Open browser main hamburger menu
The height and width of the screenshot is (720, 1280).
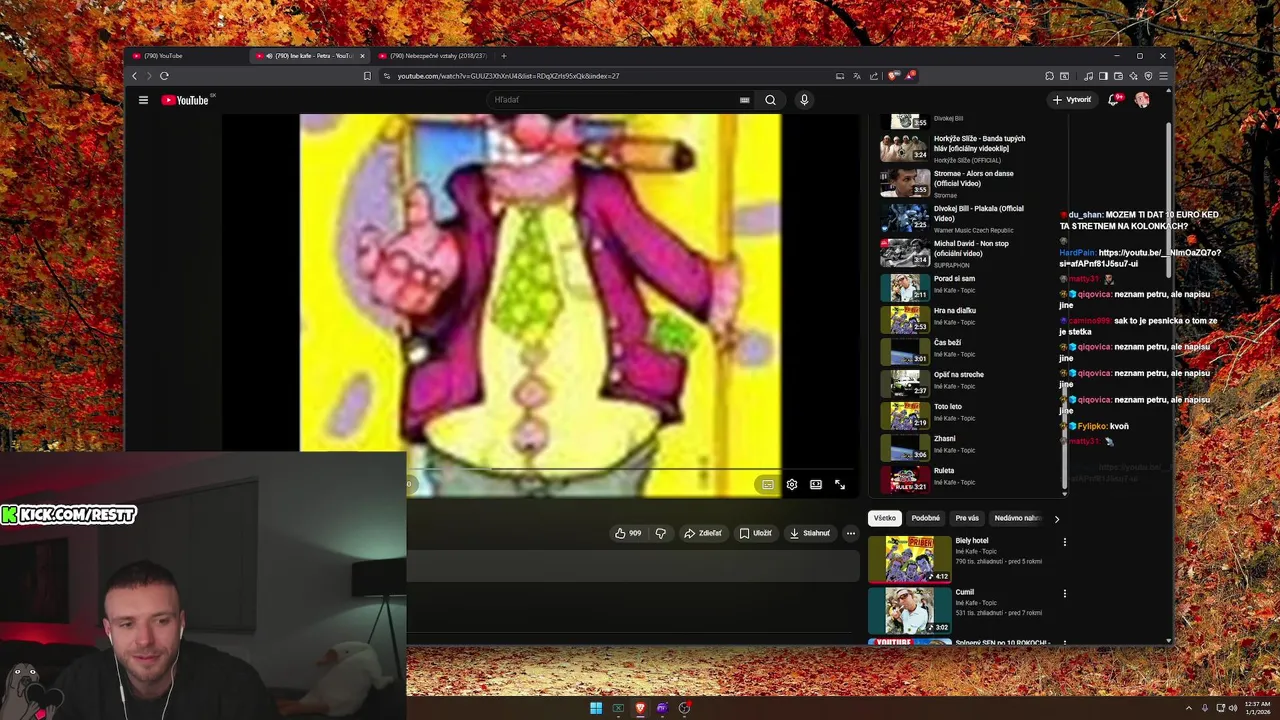(1162, 76)
